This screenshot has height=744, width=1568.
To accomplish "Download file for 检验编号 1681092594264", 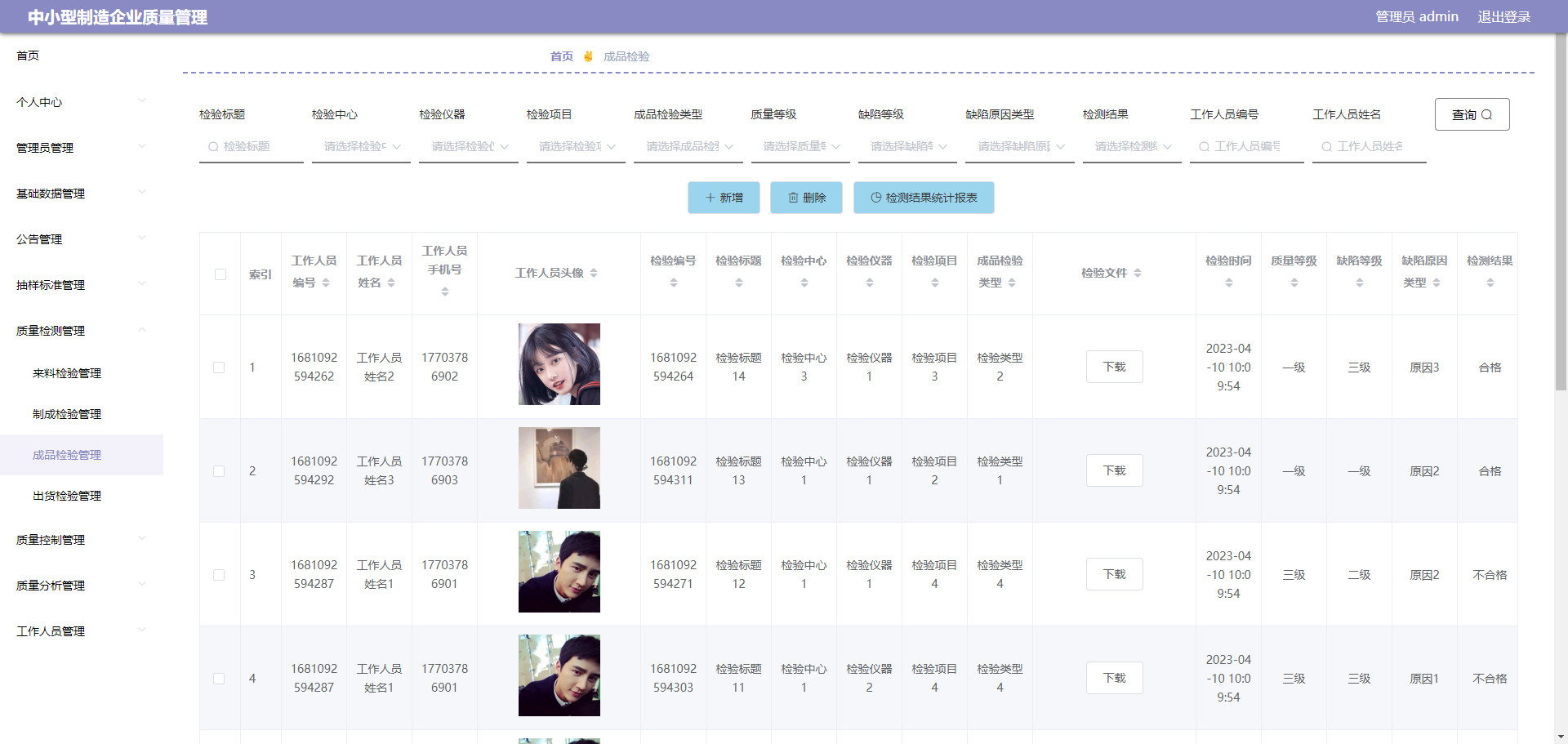I will click(1114, 367).
